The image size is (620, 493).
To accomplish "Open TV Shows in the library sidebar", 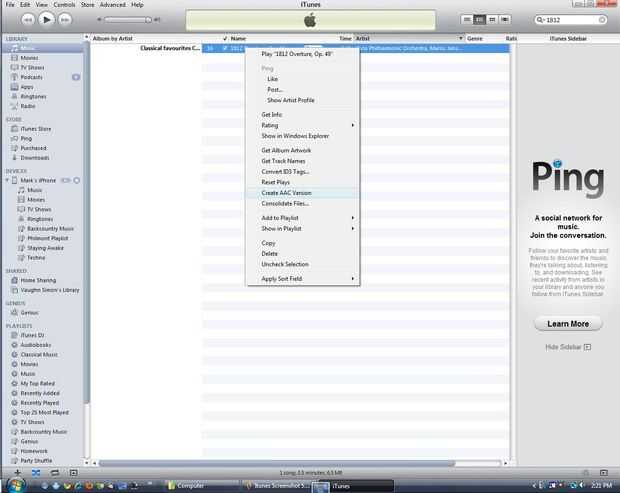I will point(32,68).
